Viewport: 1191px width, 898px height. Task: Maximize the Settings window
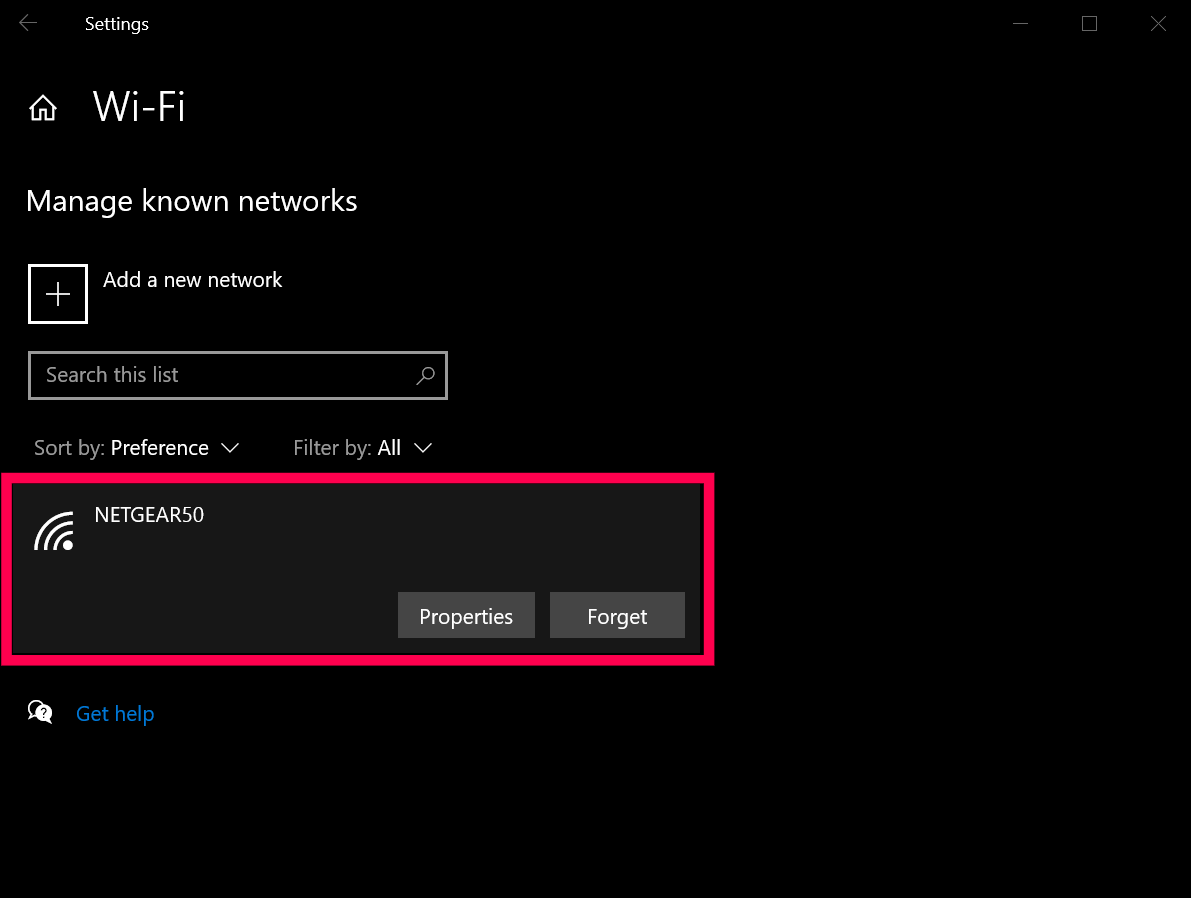(1089, 24)
